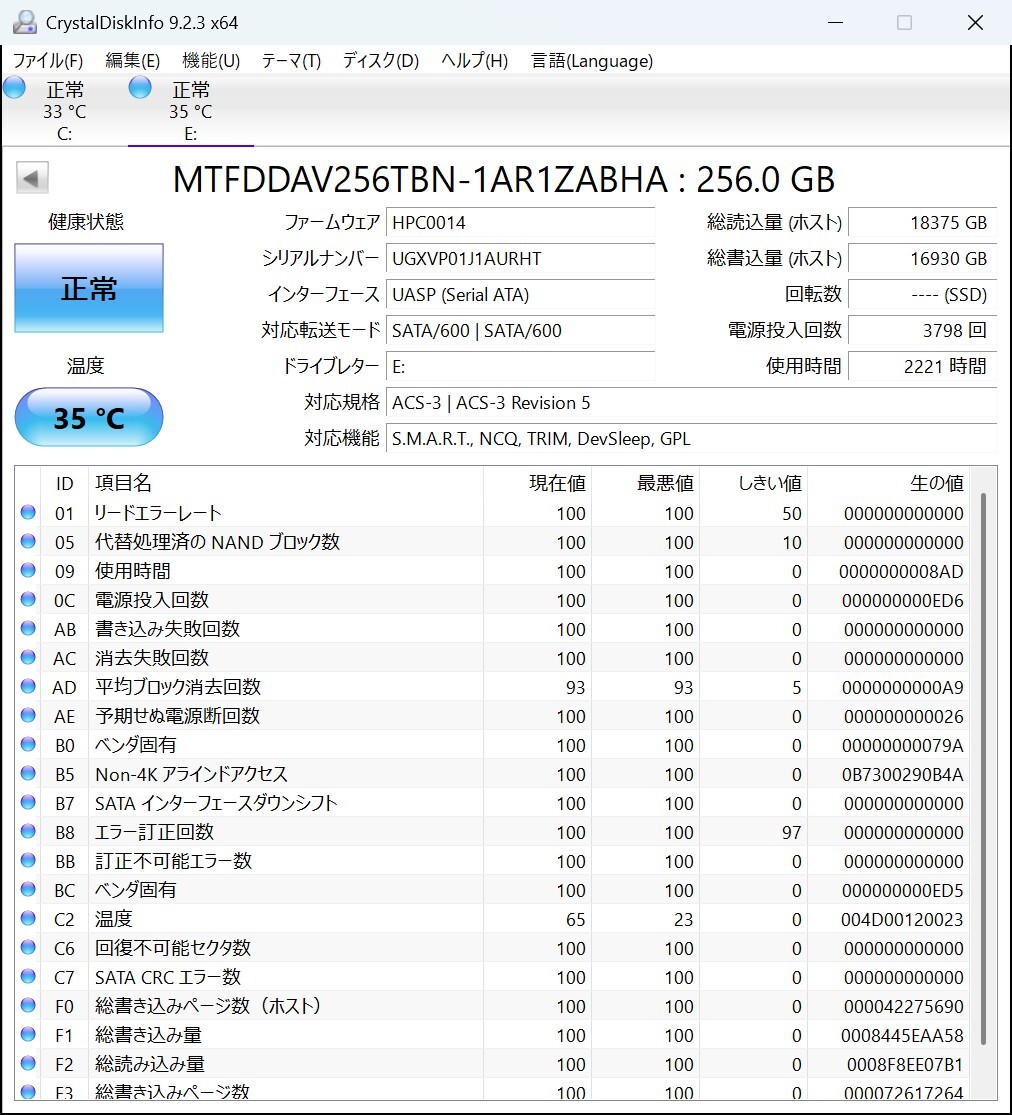Open the ファイル(F) menu
The image size is (1012, 1115).
pyautogui.click(x=48, y=60)
